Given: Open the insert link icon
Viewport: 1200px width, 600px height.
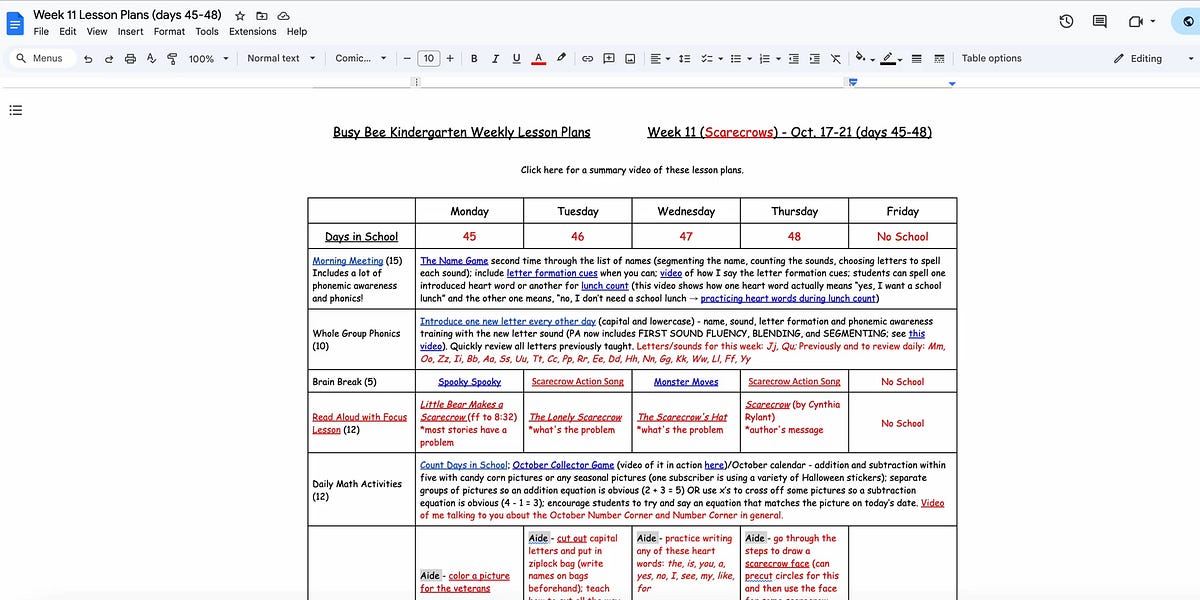Looking at the screenshot, I should (587, 58).
